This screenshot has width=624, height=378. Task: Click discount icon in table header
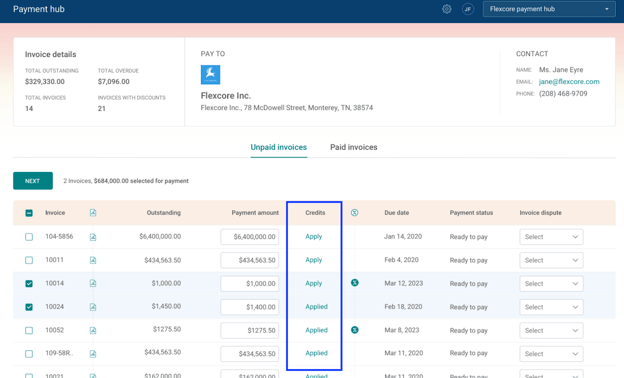click(x=354, y=212)
